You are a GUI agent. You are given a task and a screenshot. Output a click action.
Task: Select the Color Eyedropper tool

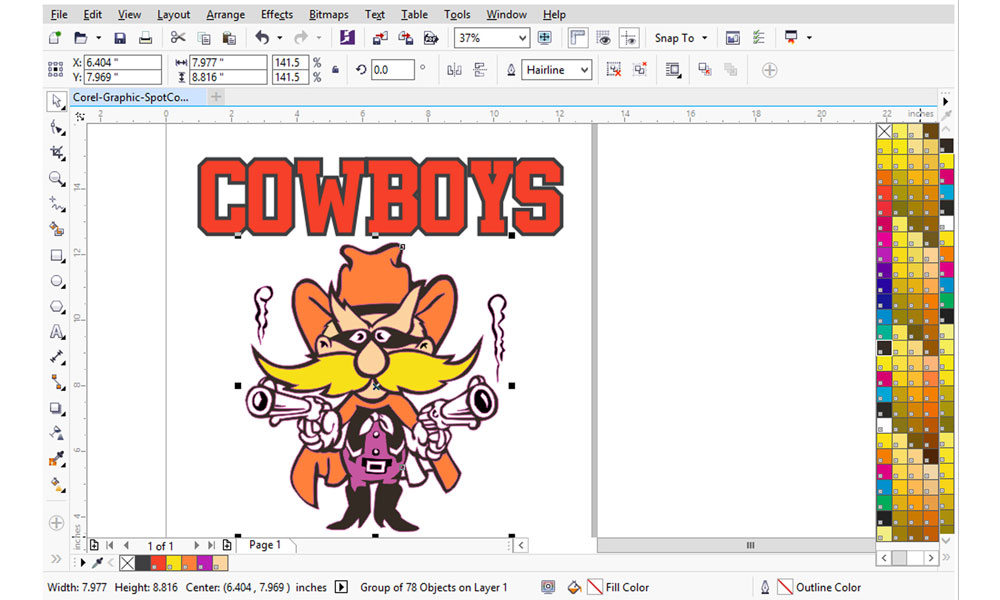pos(57,458)
